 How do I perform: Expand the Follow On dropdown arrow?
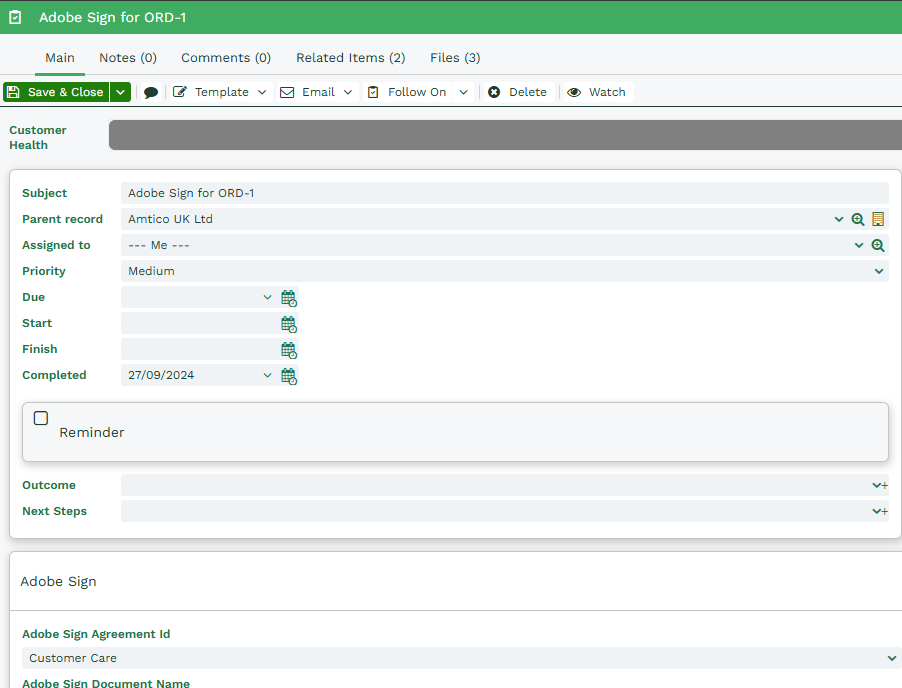(464, 92)
